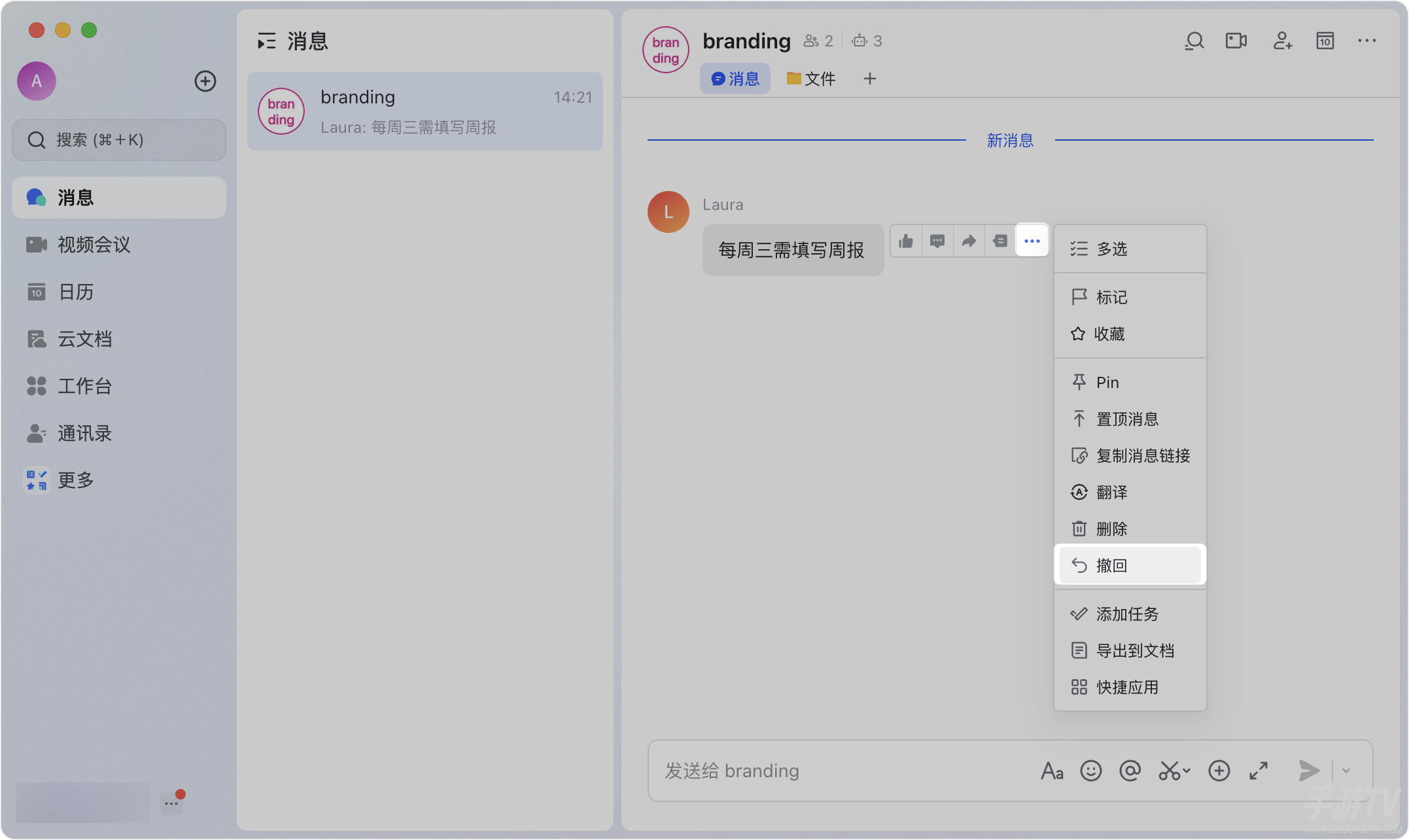Add a new tab with the plus button
The image size is (1409, 840).
tap(870, 79)
